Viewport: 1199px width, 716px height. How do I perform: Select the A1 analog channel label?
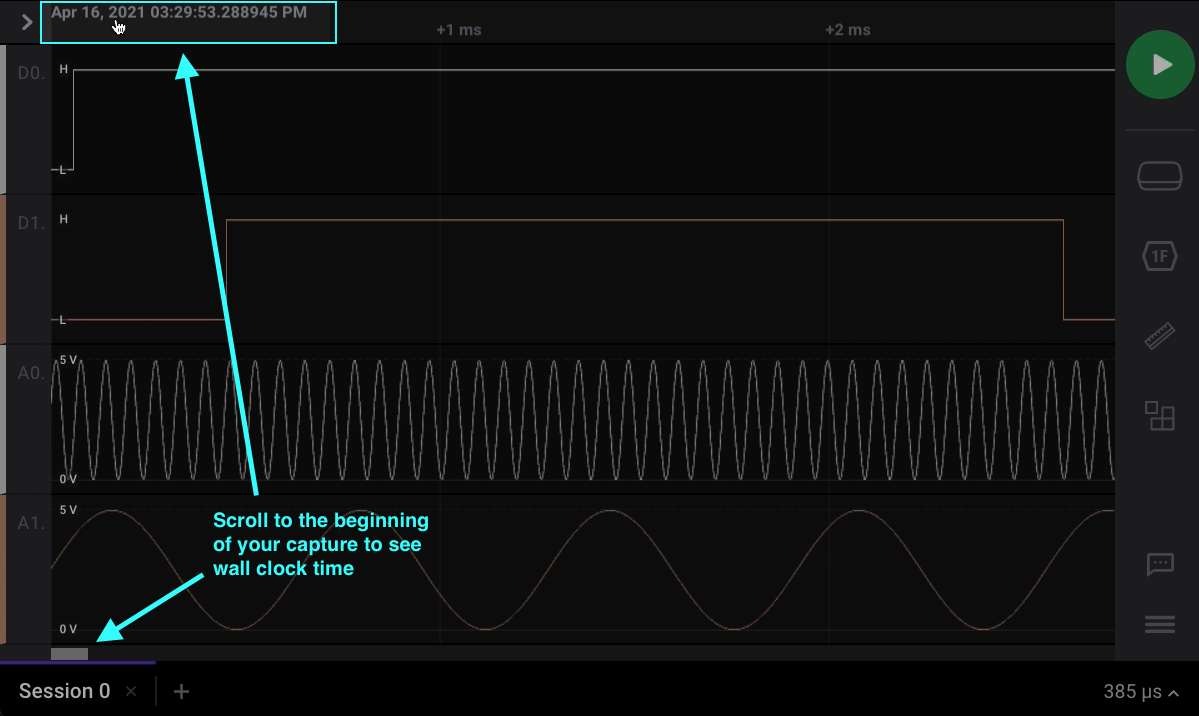(31, 523)
